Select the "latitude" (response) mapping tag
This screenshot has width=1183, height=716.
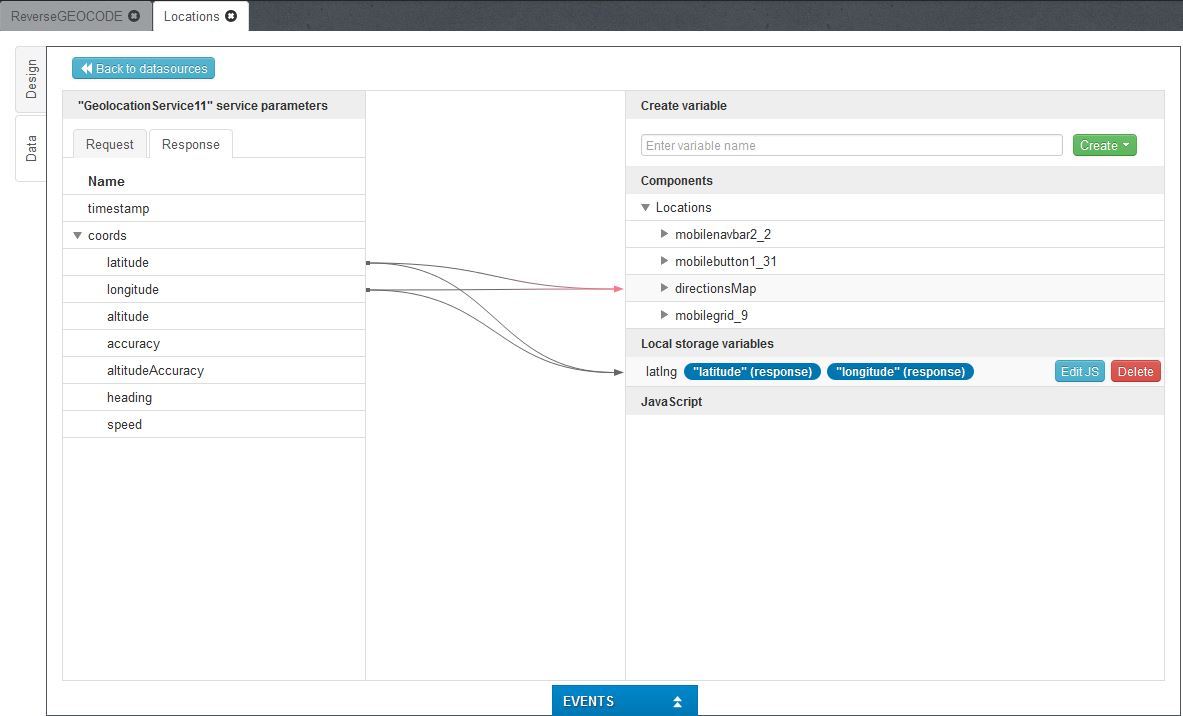pyautogui.click(x=752, y=371)
